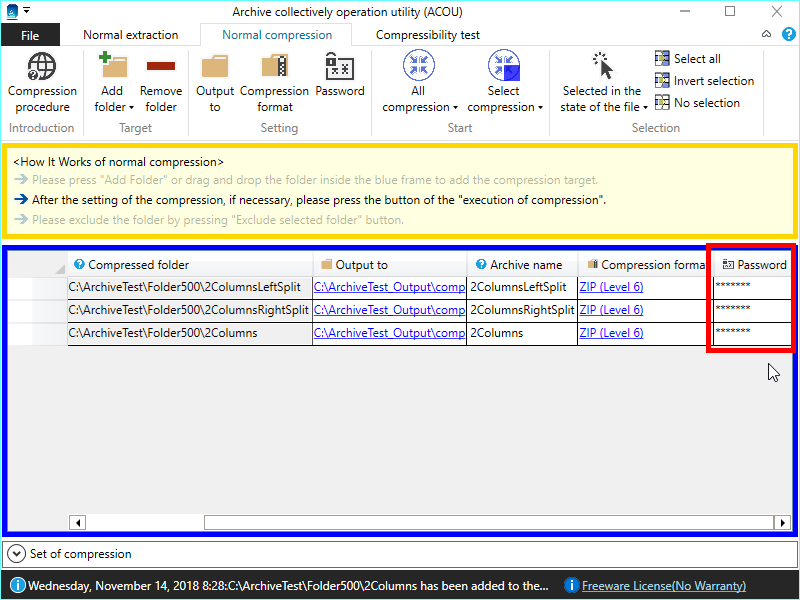Open Compression format settings
This screenshot has height=600, width=800.
[x=274, y=82]
